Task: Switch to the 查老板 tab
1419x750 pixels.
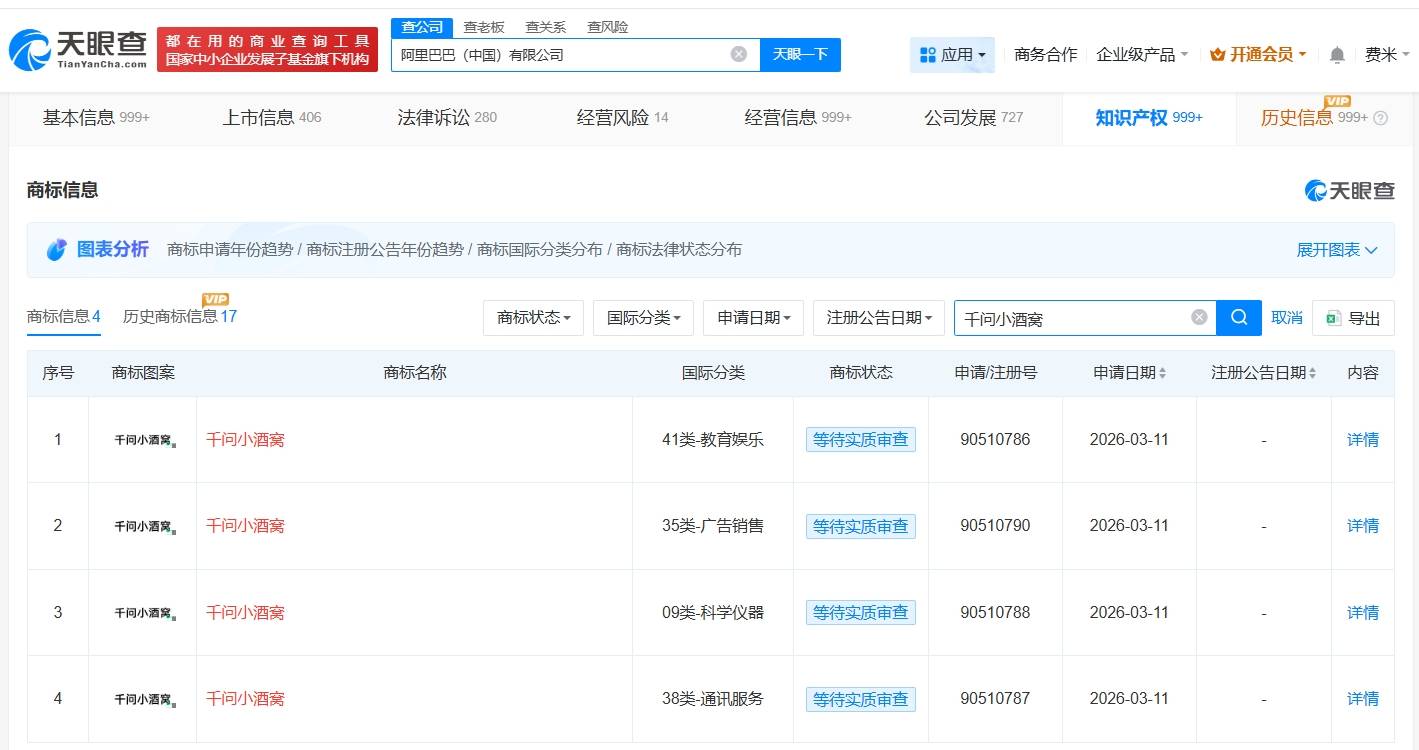Action: tap(482, 27)
